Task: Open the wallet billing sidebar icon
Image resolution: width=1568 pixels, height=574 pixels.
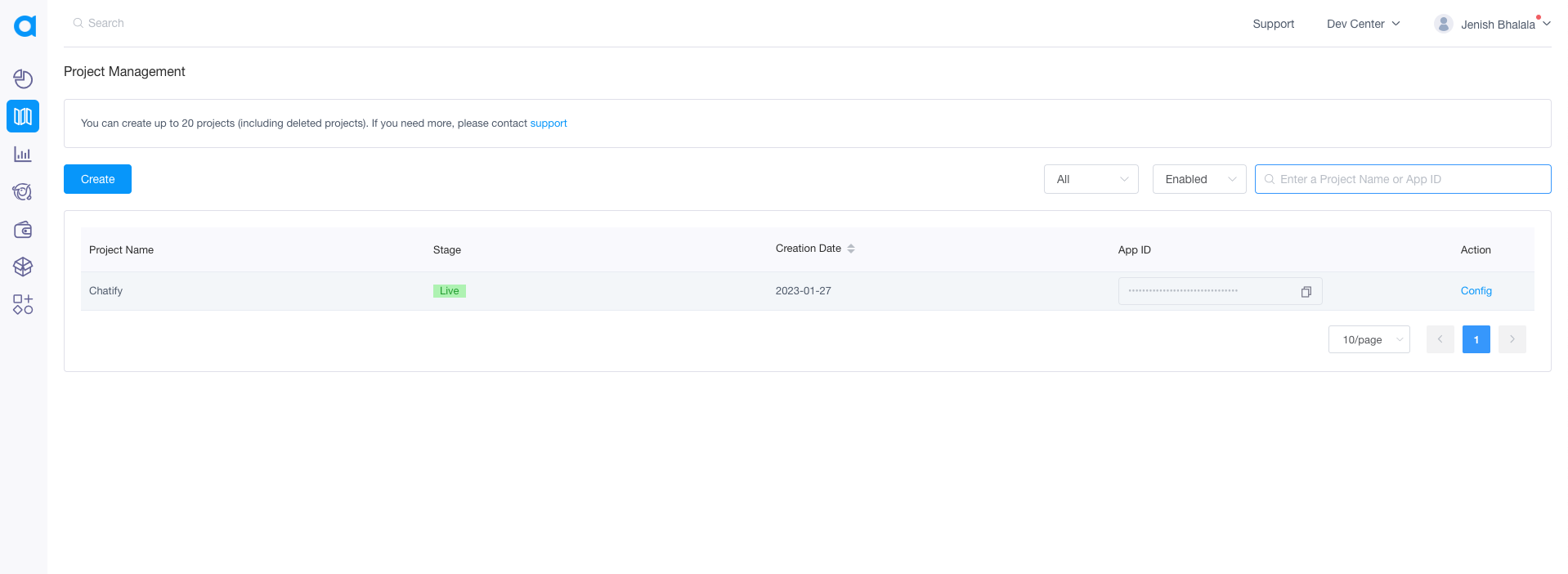Action: [x=23, y=230]
